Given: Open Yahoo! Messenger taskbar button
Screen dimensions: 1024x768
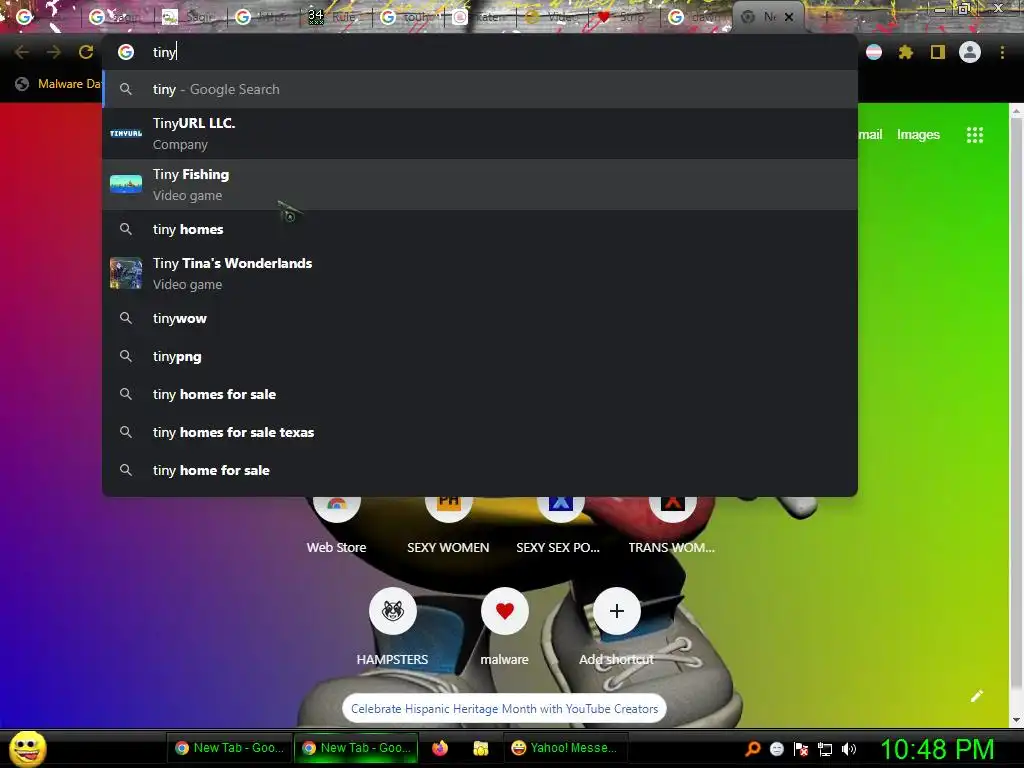Looking at the screenshot, I should coord(566,748).
